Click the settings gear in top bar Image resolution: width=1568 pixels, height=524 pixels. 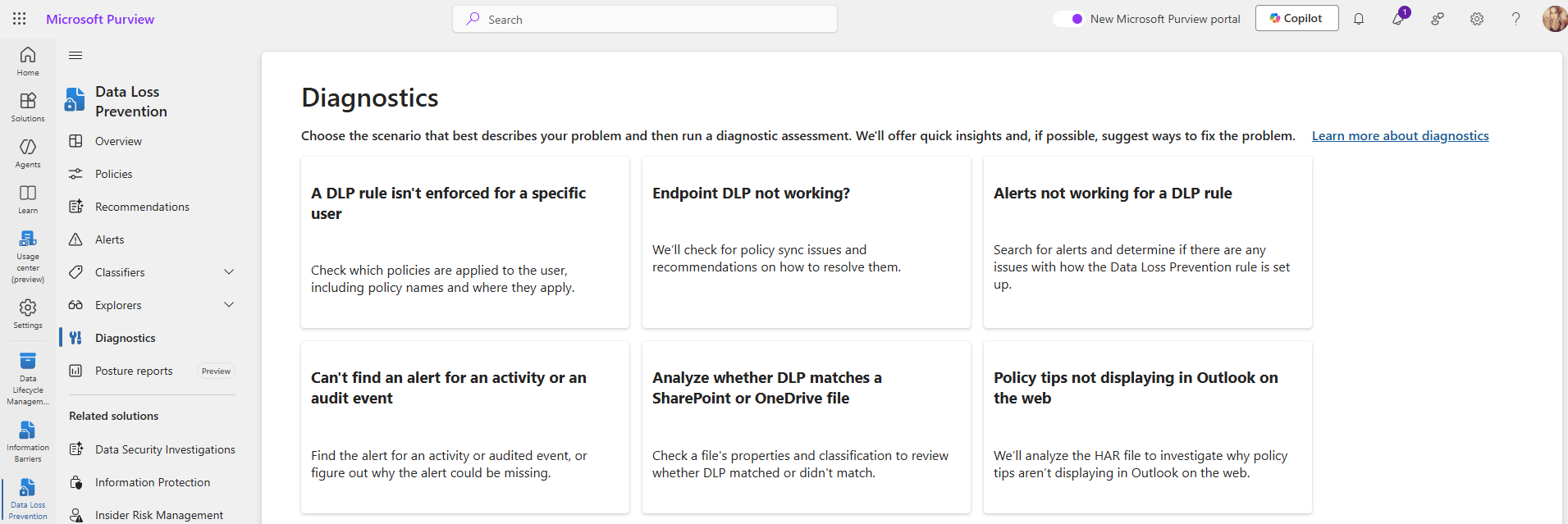tap(1477, 19)
